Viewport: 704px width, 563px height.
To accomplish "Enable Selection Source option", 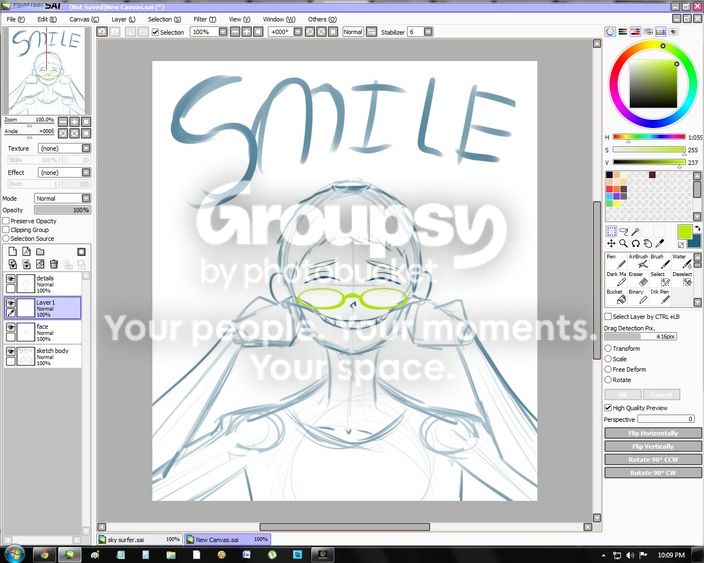I will click(x=6, y=238).
